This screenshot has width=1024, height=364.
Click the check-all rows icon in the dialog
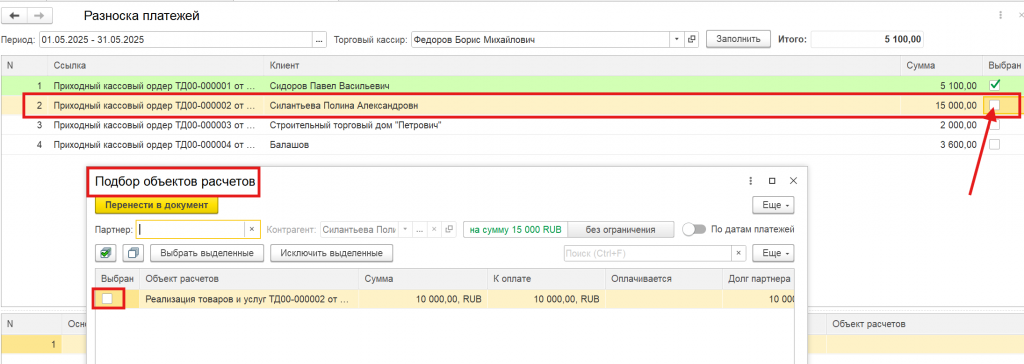105,252
